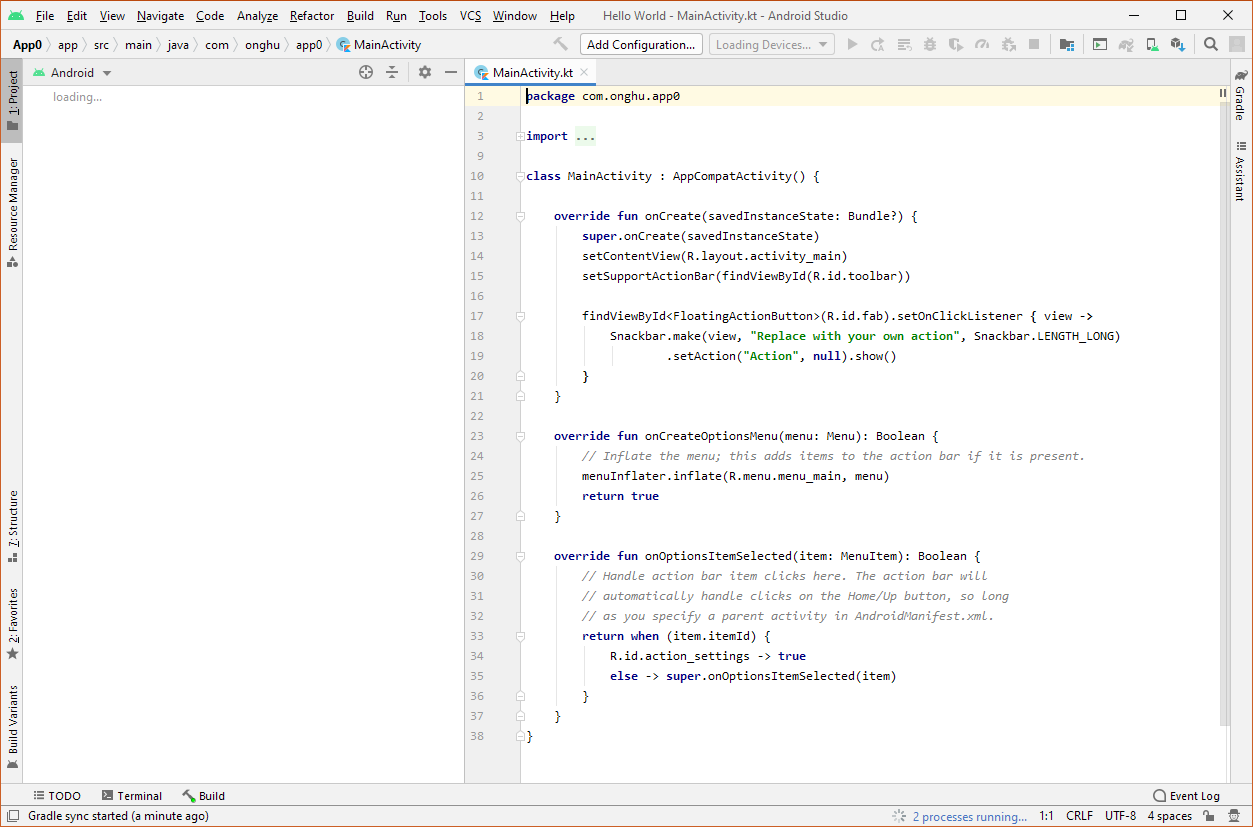Click the '2 processes running' link
The image size is (1253, 827).
[968, 816]
